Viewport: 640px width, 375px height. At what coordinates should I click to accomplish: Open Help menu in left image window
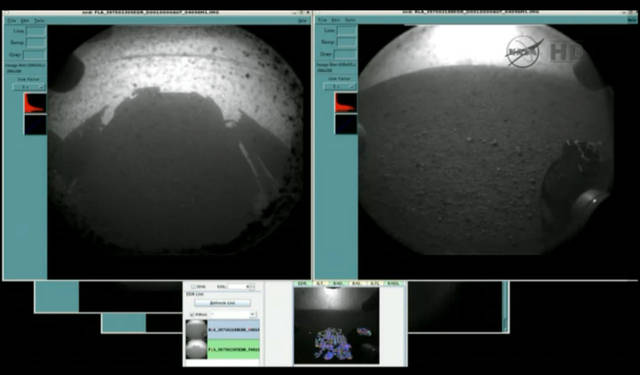(x=302, y=20)
